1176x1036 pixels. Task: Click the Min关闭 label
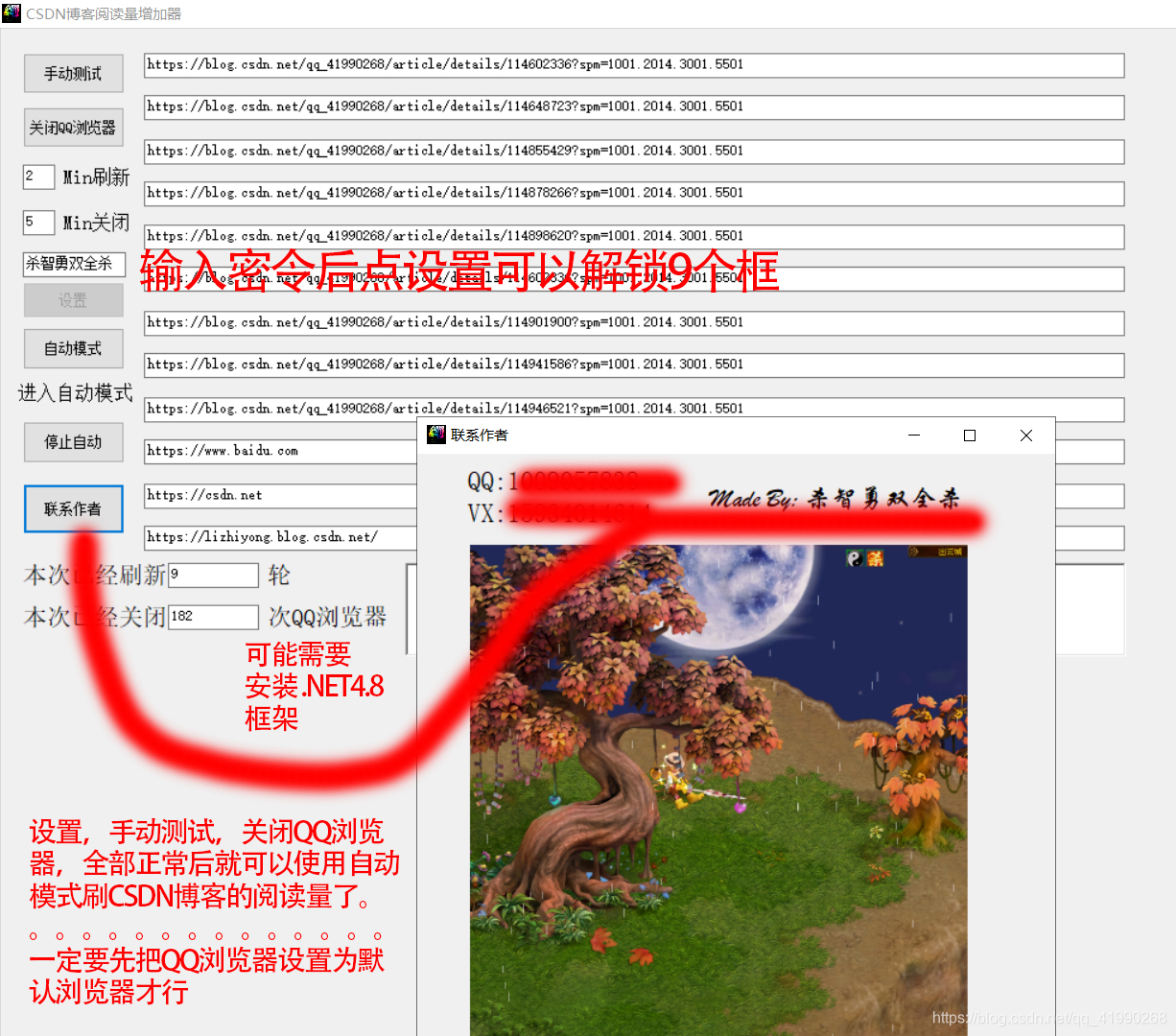click(96, 224)
